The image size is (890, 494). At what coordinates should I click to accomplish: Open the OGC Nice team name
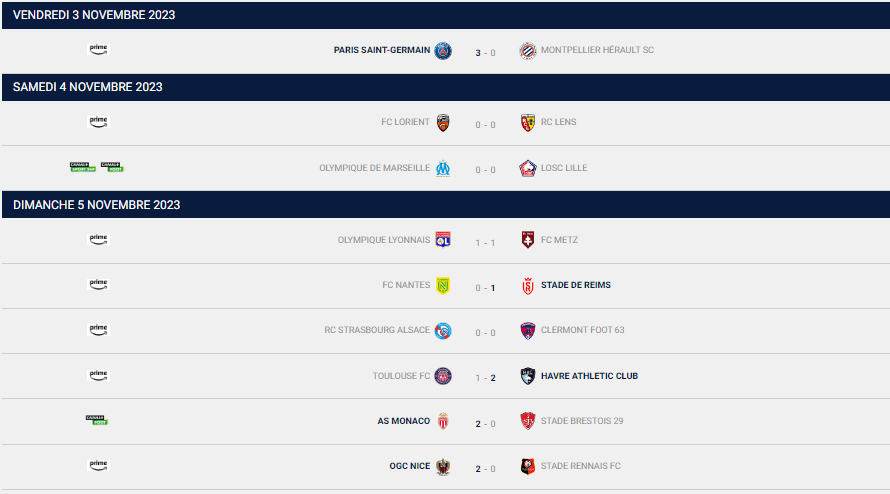point(409,466)
